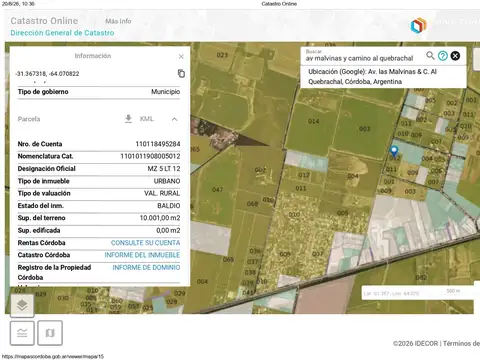The image size is (480, 360).
Task: Close the Información panel
Action: (181, 56)
